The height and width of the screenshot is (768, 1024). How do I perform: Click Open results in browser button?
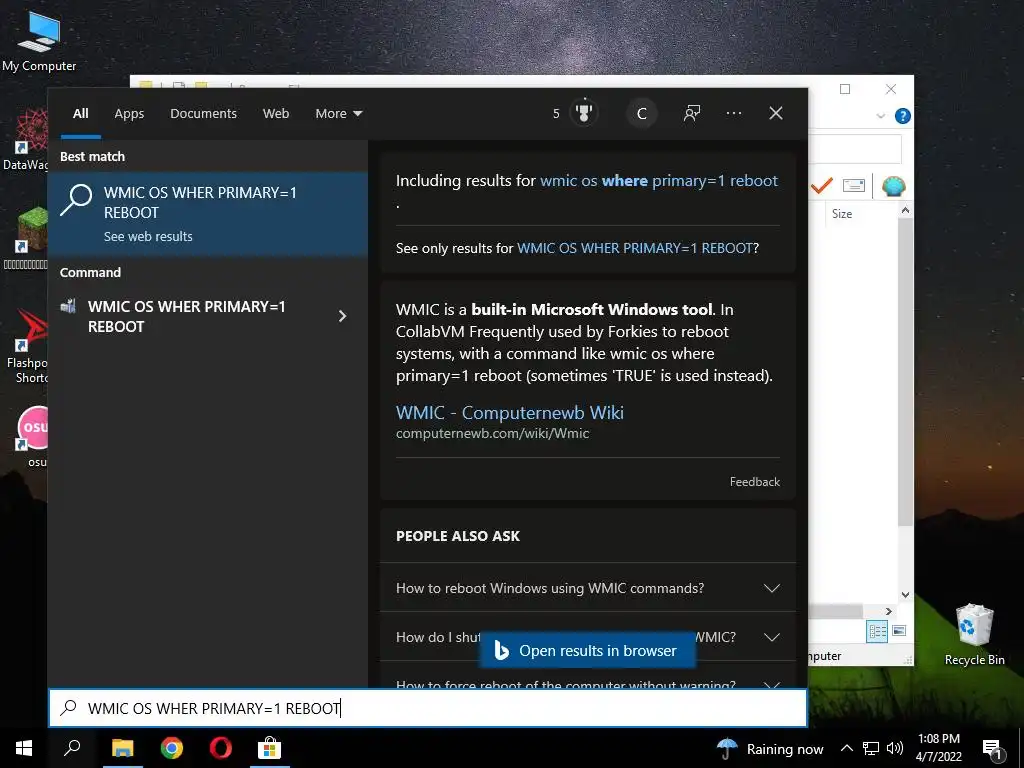coord(586,650)
